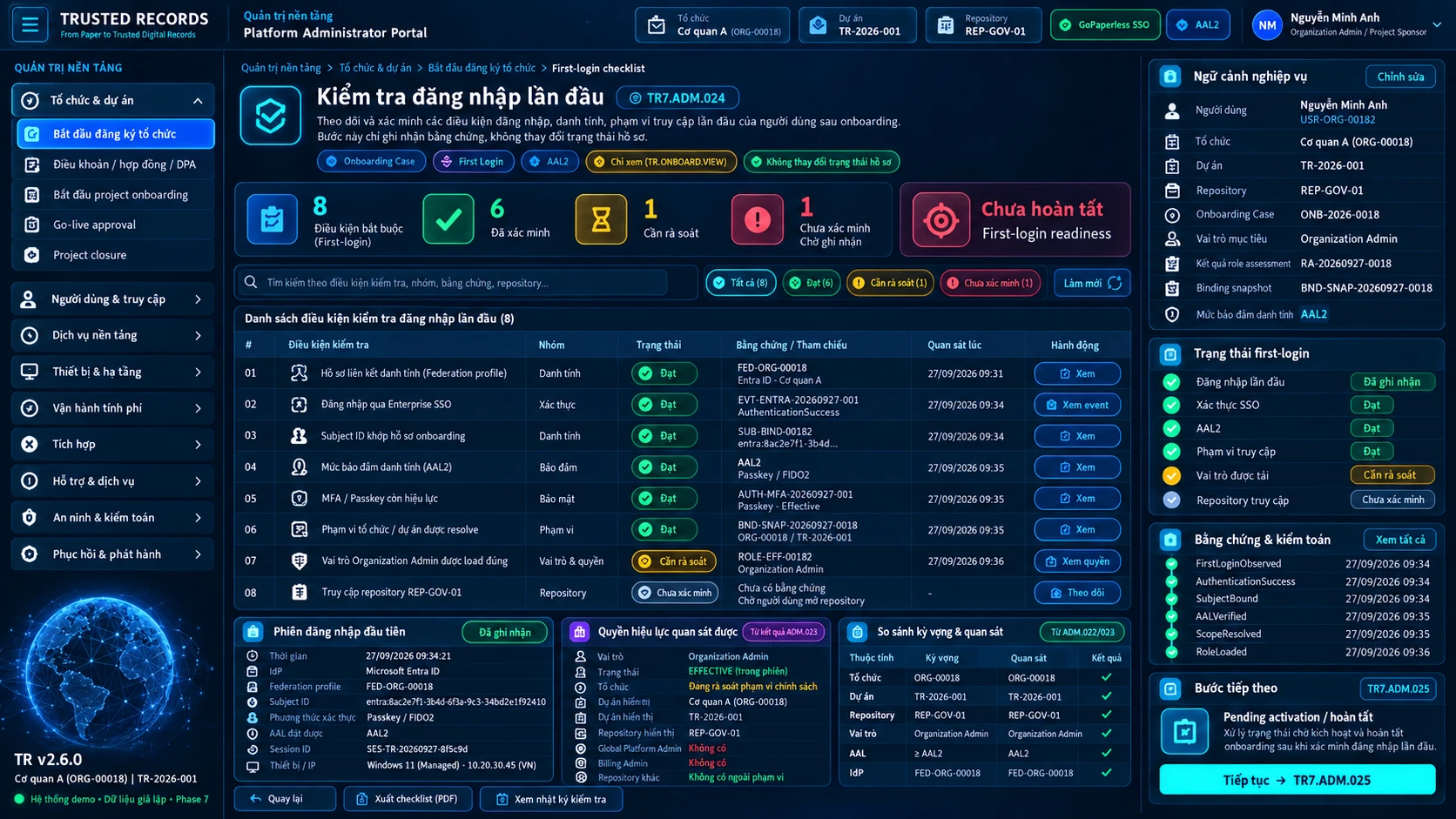Click the Làm mới refresh button
Image resolution: width=1456 pixels, height=819 pixels.
point(1092,283)
